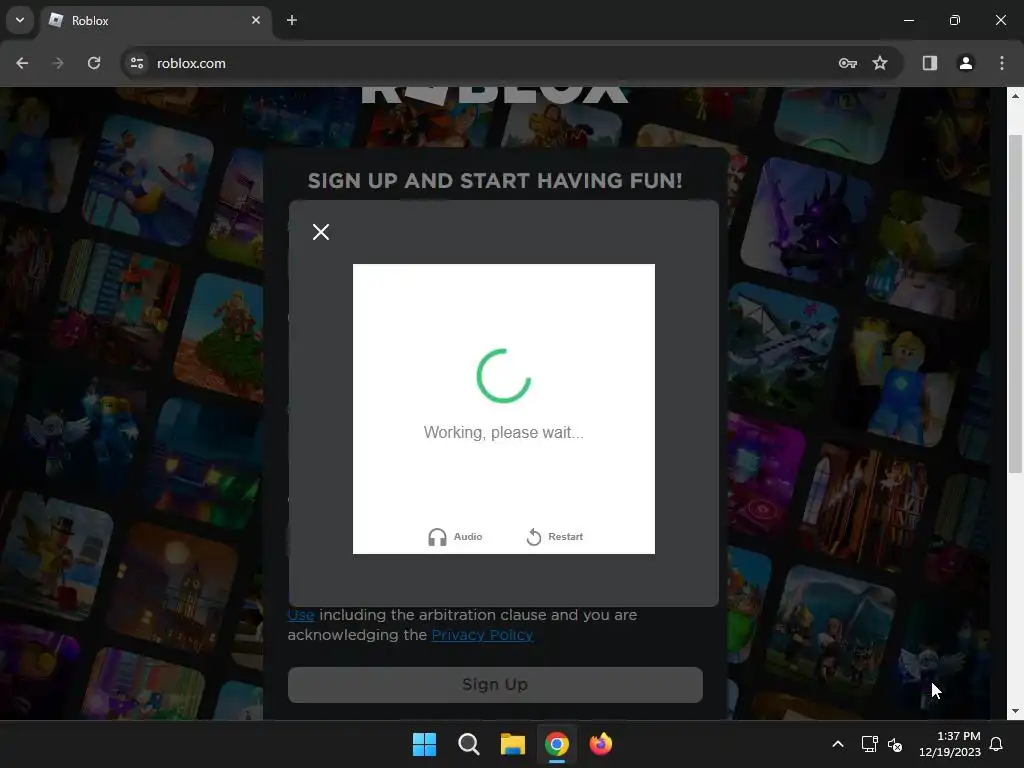This screenshot has height=768, width=1024.
Task: Open the notifications bell
Action: 997,744
